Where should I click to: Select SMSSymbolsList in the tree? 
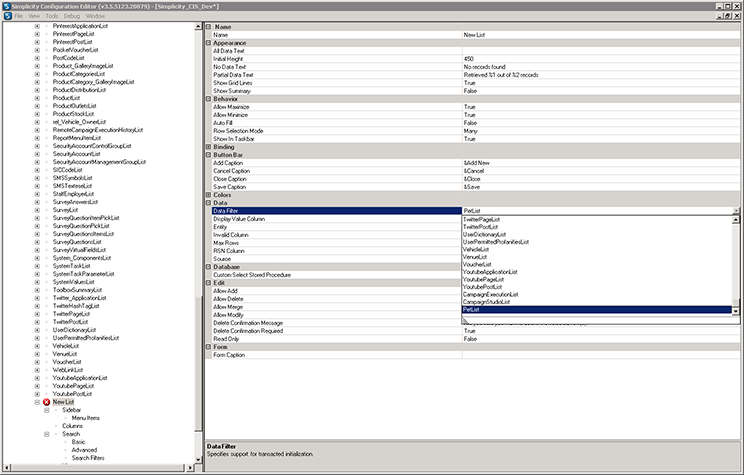[73, 178]
